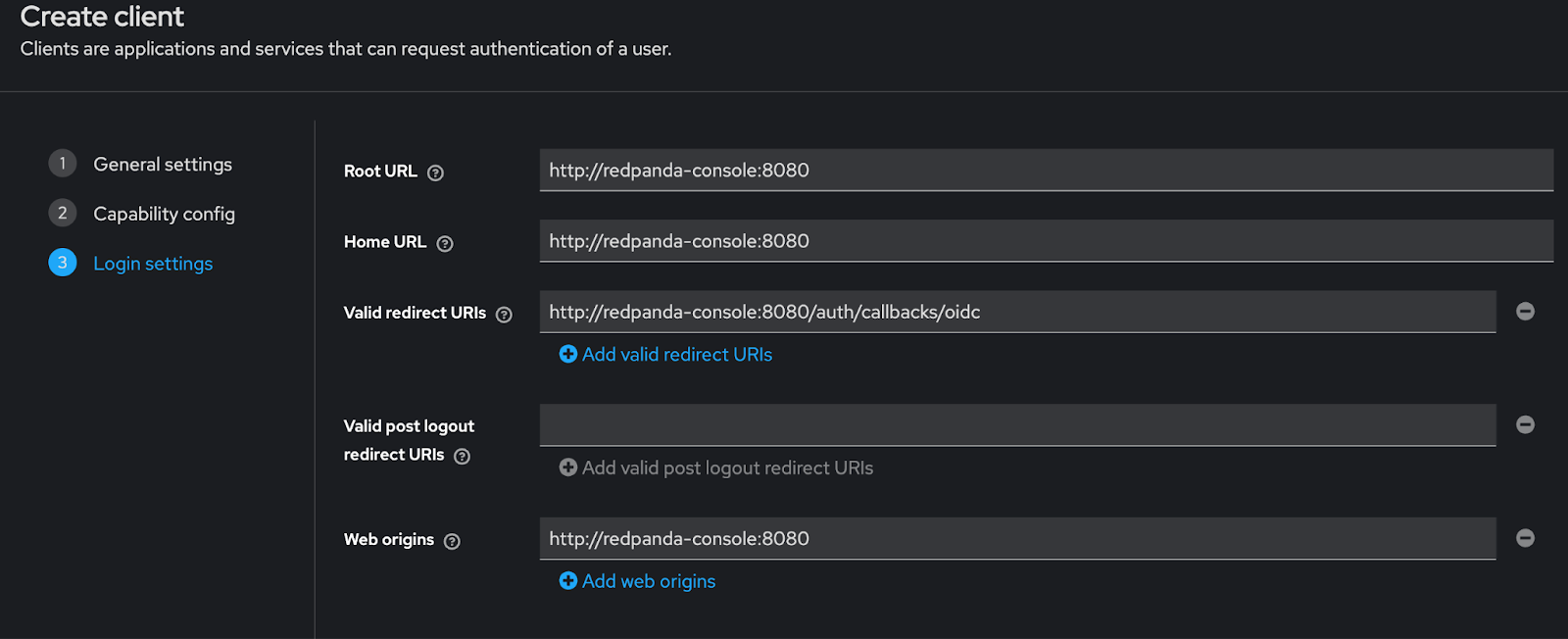Click the Root URL help icon
This screenshot has width=1568, height=639.
coord(436,172)
